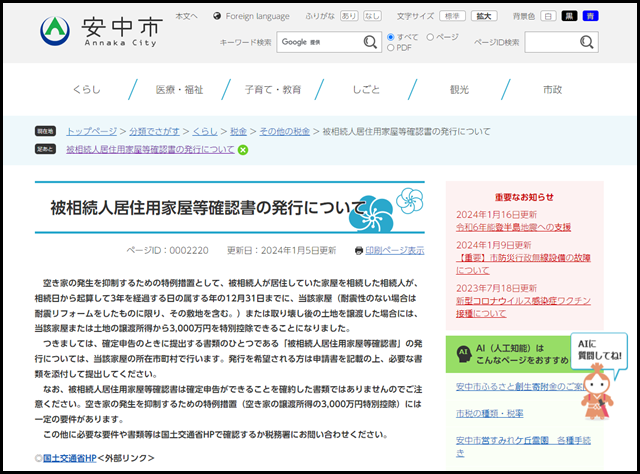
Task: Click the 2023年7月18日更新 date text
Action: (496, 288)
